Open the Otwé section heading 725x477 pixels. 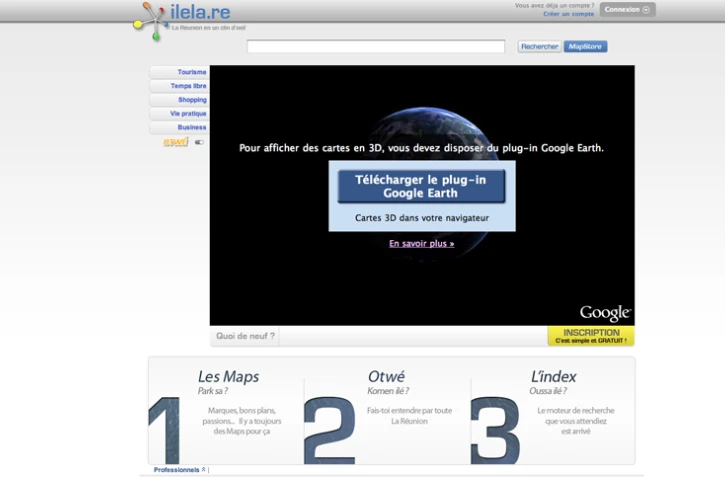click(387, 377)
